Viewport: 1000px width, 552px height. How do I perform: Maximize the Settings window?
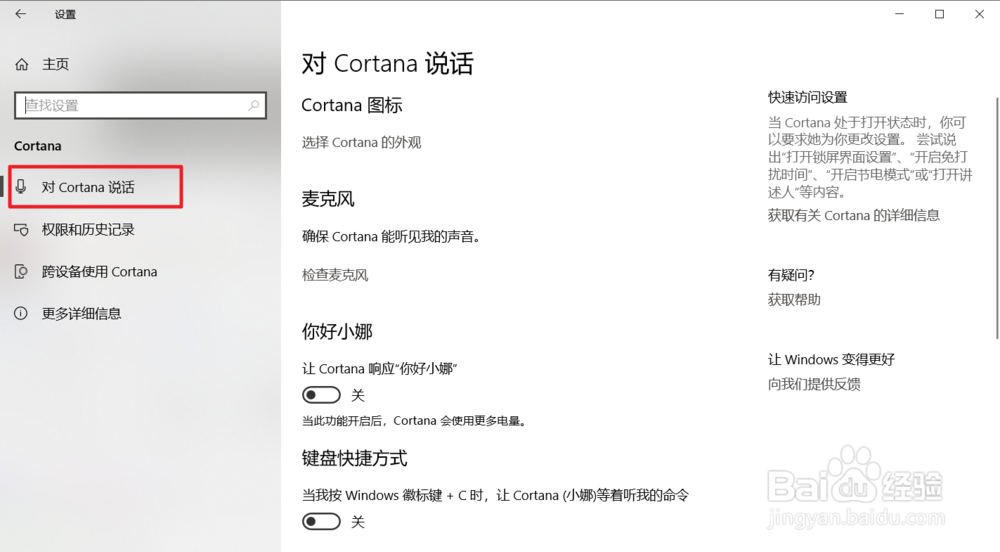(939, 14)
